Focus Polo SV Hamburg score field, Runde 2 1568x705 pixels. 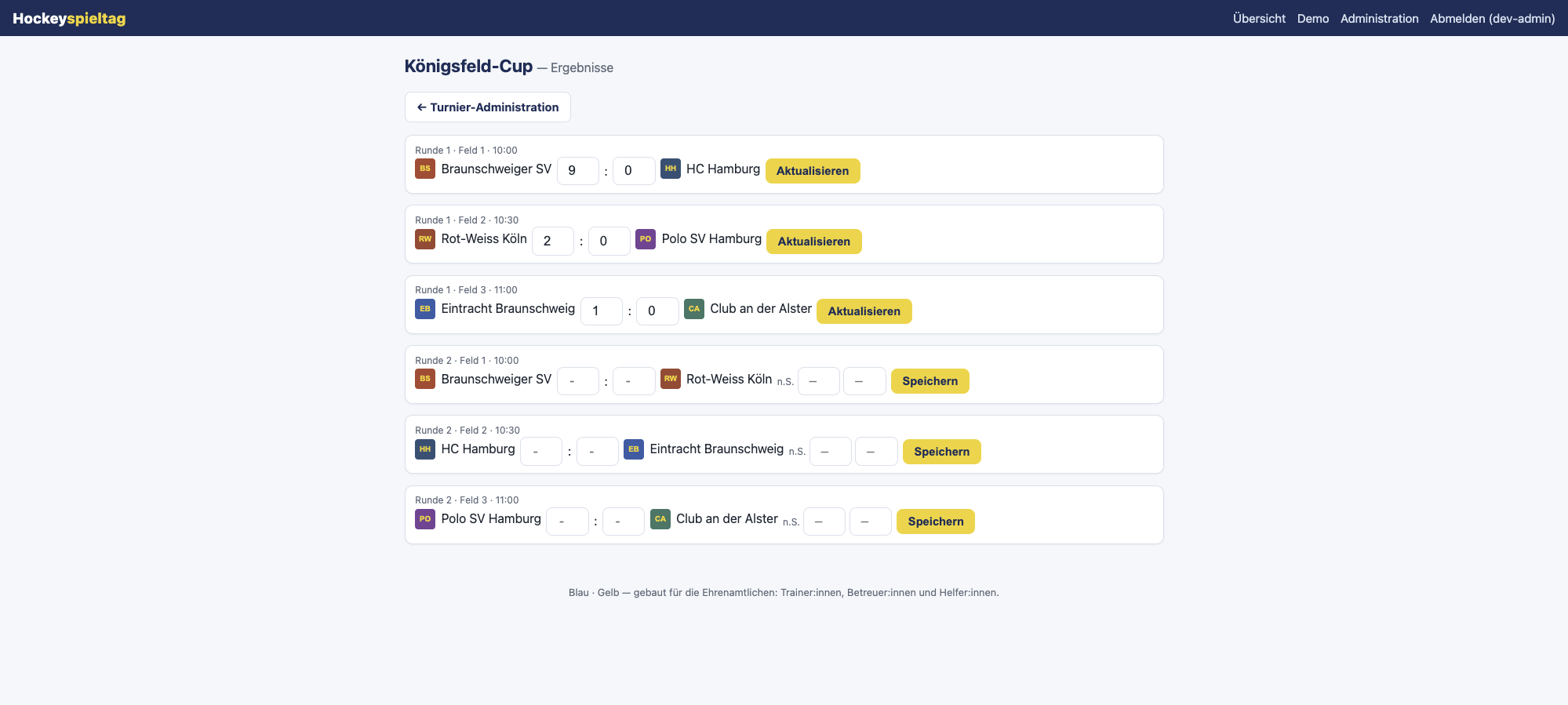coord(568,521)
